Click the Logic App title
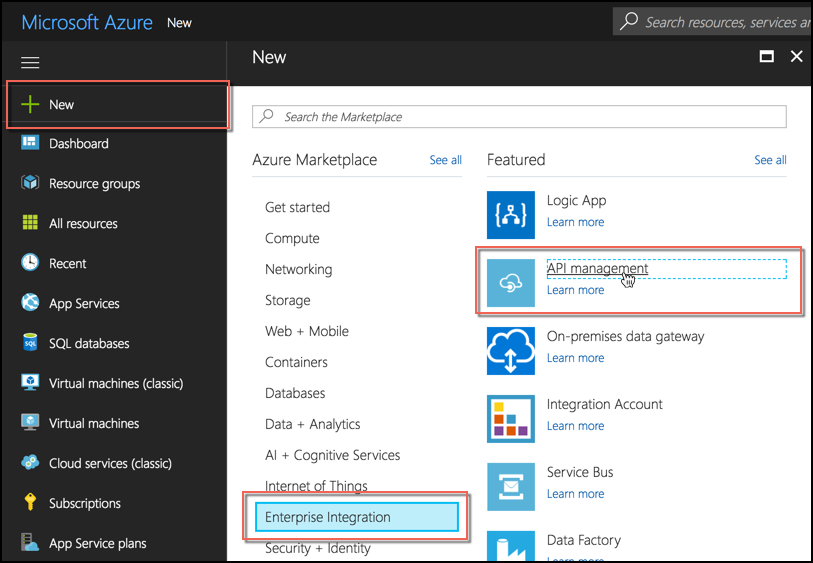Screen dimensions: 813x563 pyautogui.click(x=577, y=201)
